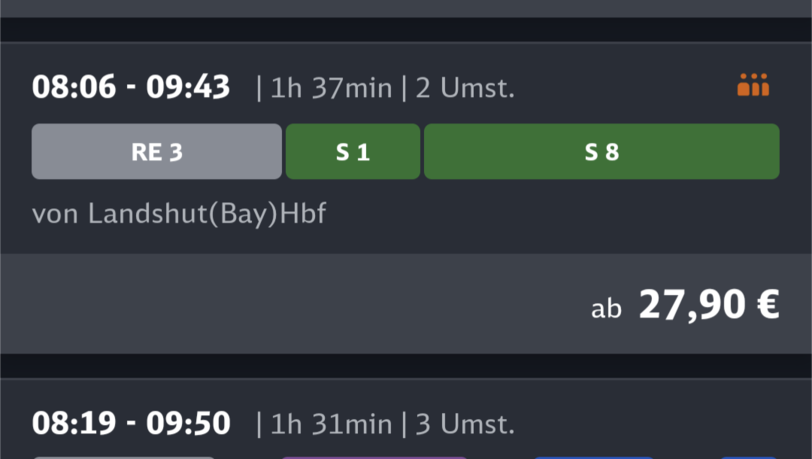Select the gray segment in second connection

pyautogui.click(x=124, y=456)
